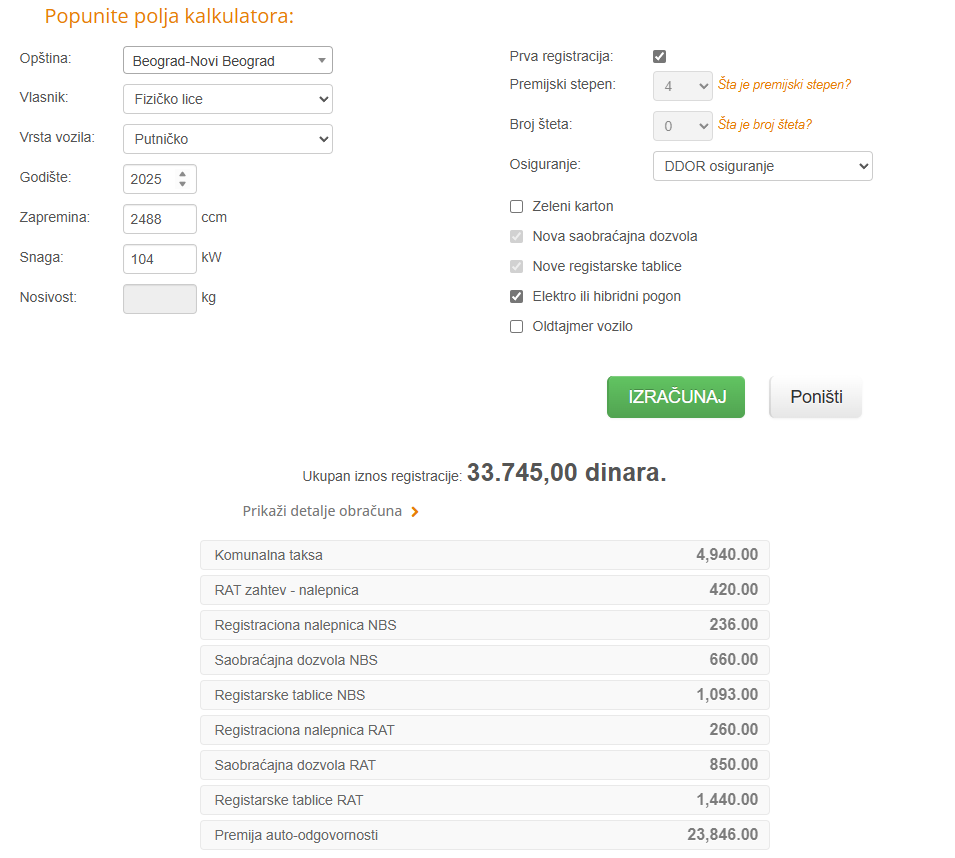
Task: Expand the Vlasnik dropdown
Action: (227, 99)
